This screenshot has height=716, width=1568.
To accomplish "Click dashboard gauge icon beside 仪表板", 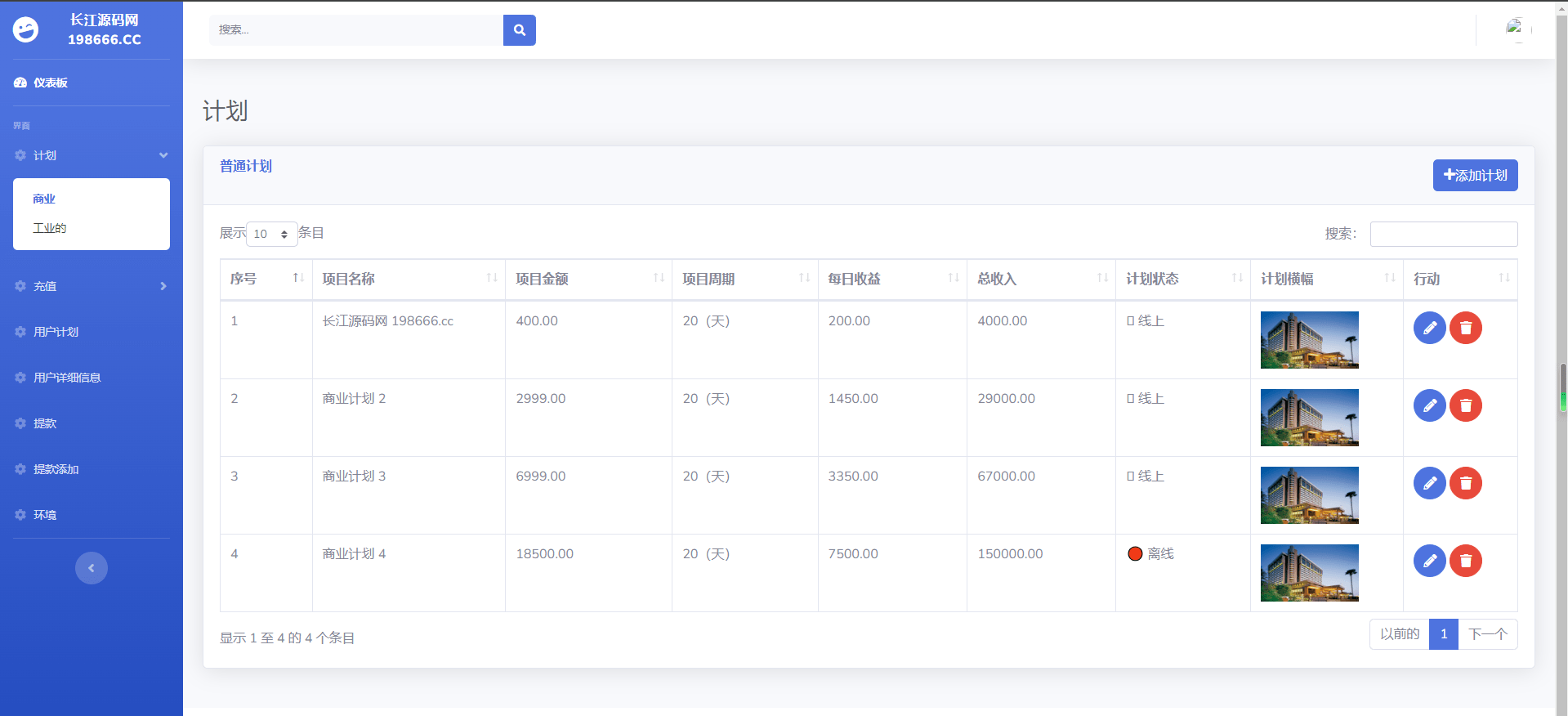I will coord(20,83).
